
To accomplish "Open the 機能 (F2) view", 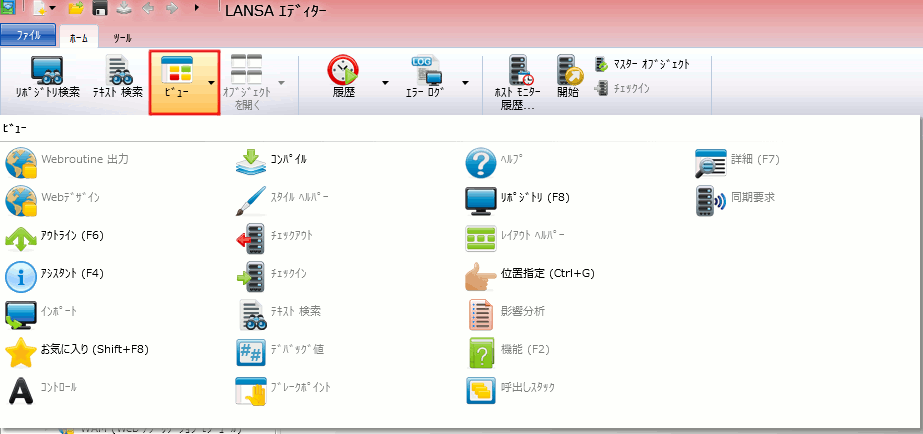I will [x=507, y=351].
